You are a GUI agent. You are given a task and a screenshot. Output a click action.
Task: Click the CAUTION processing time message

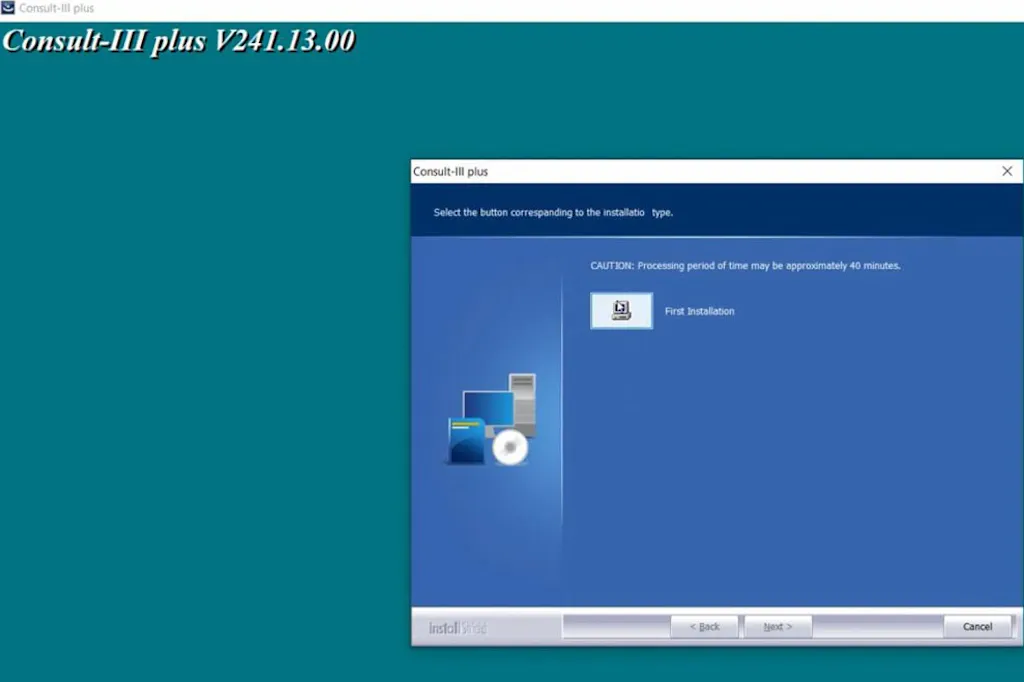click(745, 266)
